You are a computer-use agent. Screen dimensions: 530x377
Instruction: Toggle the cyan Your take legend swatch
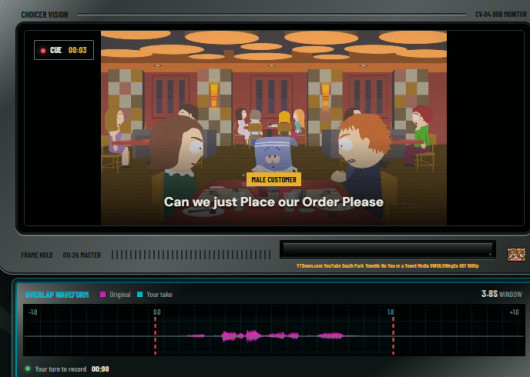point(140,294)
